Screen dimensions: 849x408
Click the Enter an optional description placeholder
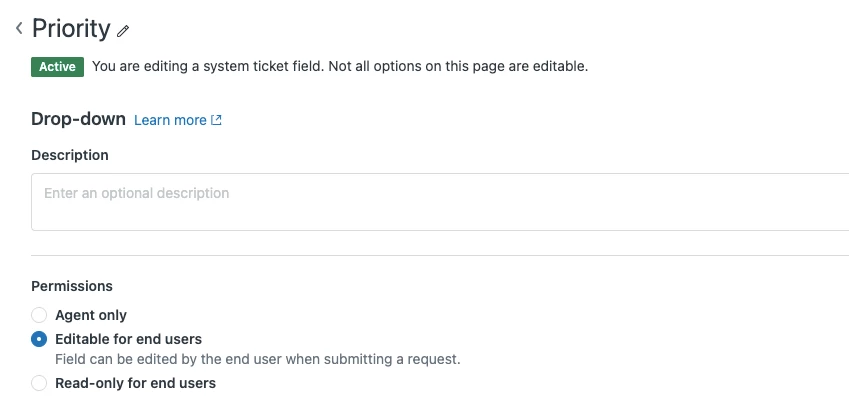click(137, 193)
